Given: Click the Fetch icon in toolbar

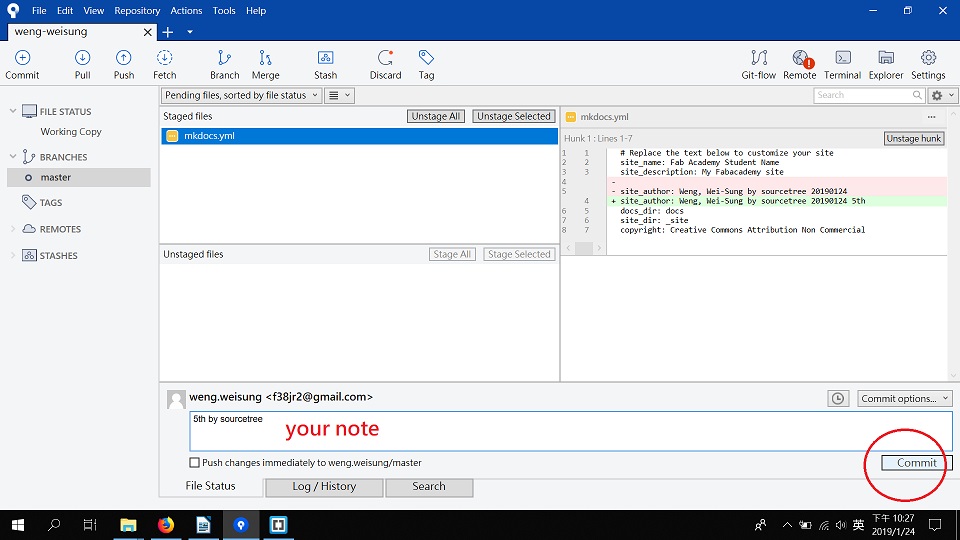Looking at the screenshot, I should (x=165, y=64).
